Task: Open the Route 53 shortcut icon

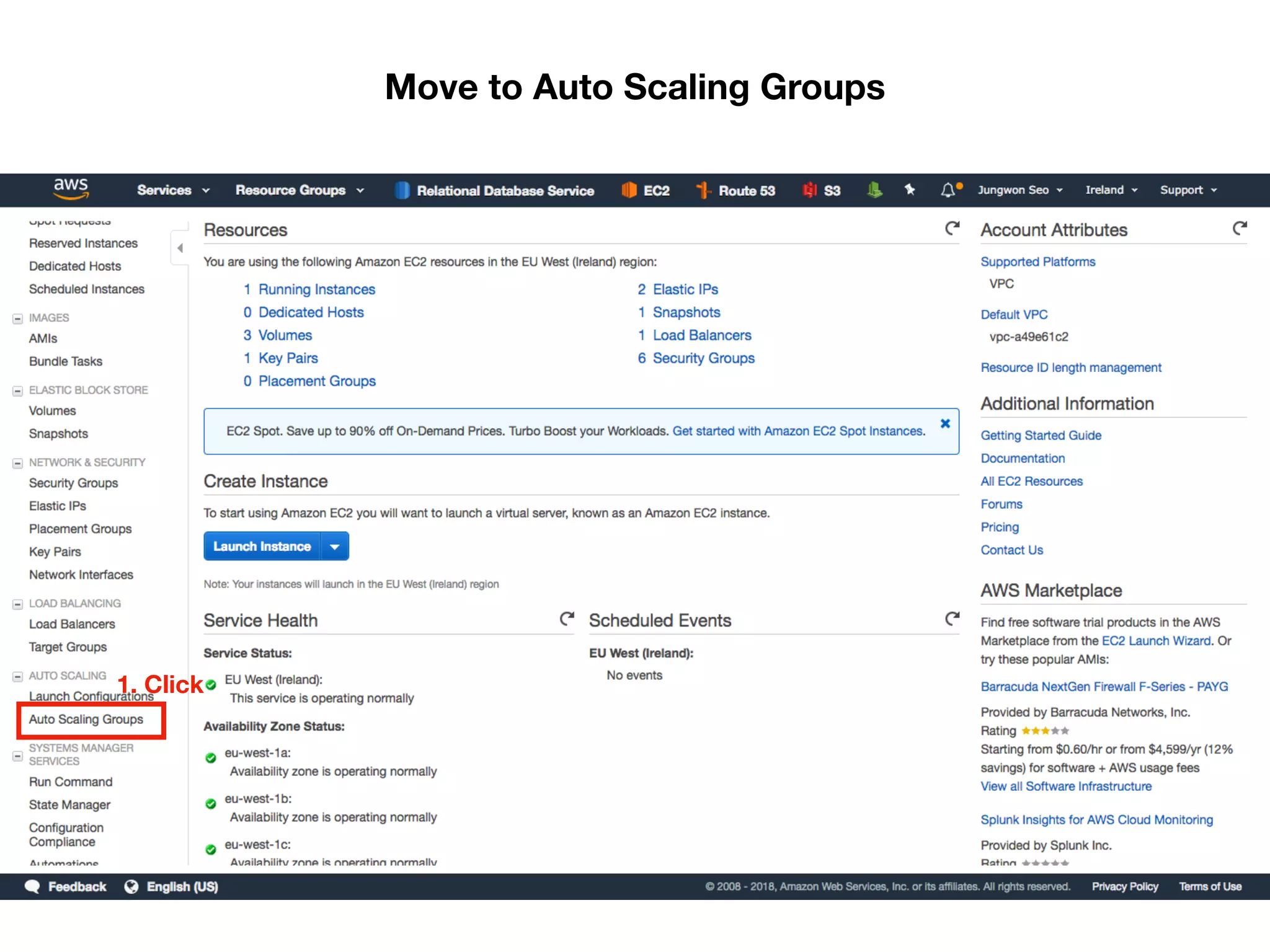Action: 703,190
